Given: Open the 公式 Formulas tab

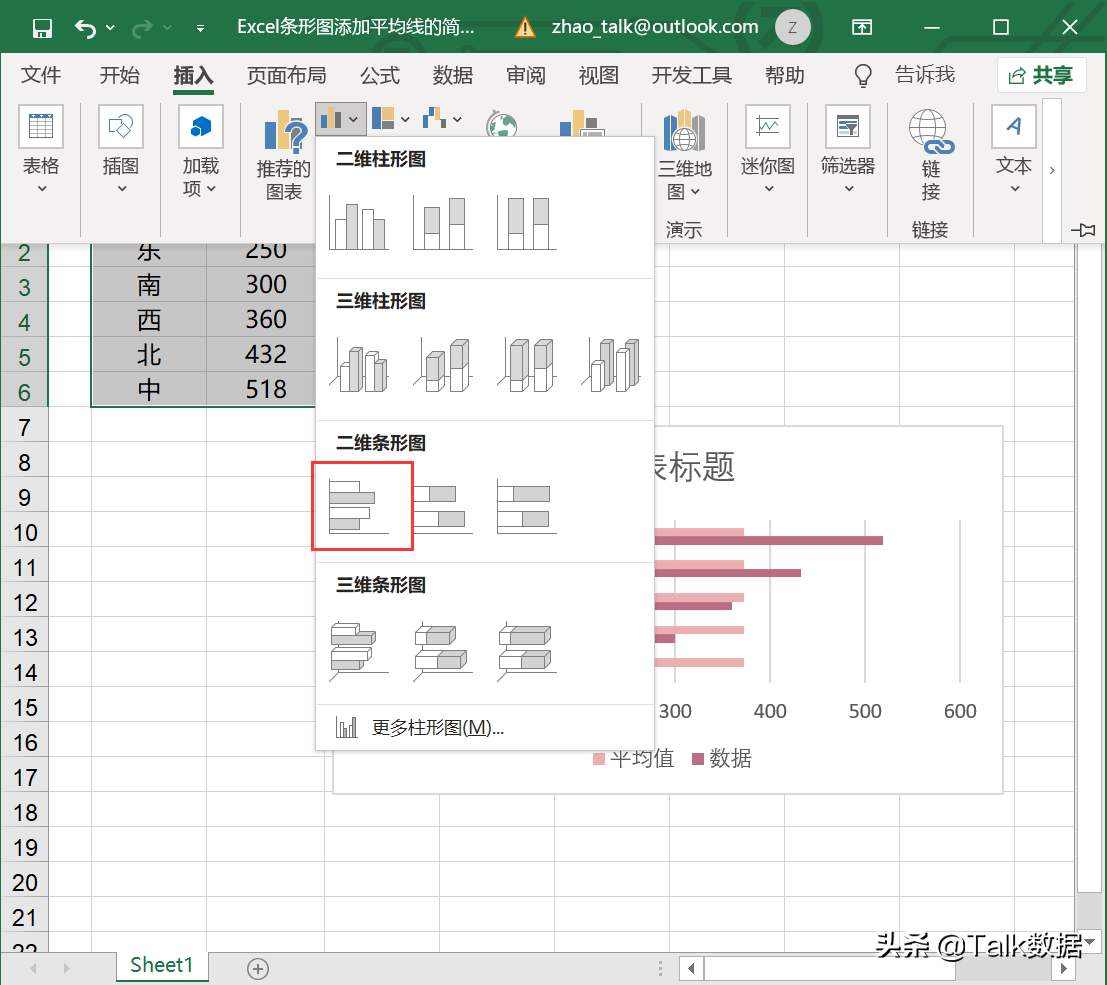Looking at the screenshot, I should [x=380, y=75].
